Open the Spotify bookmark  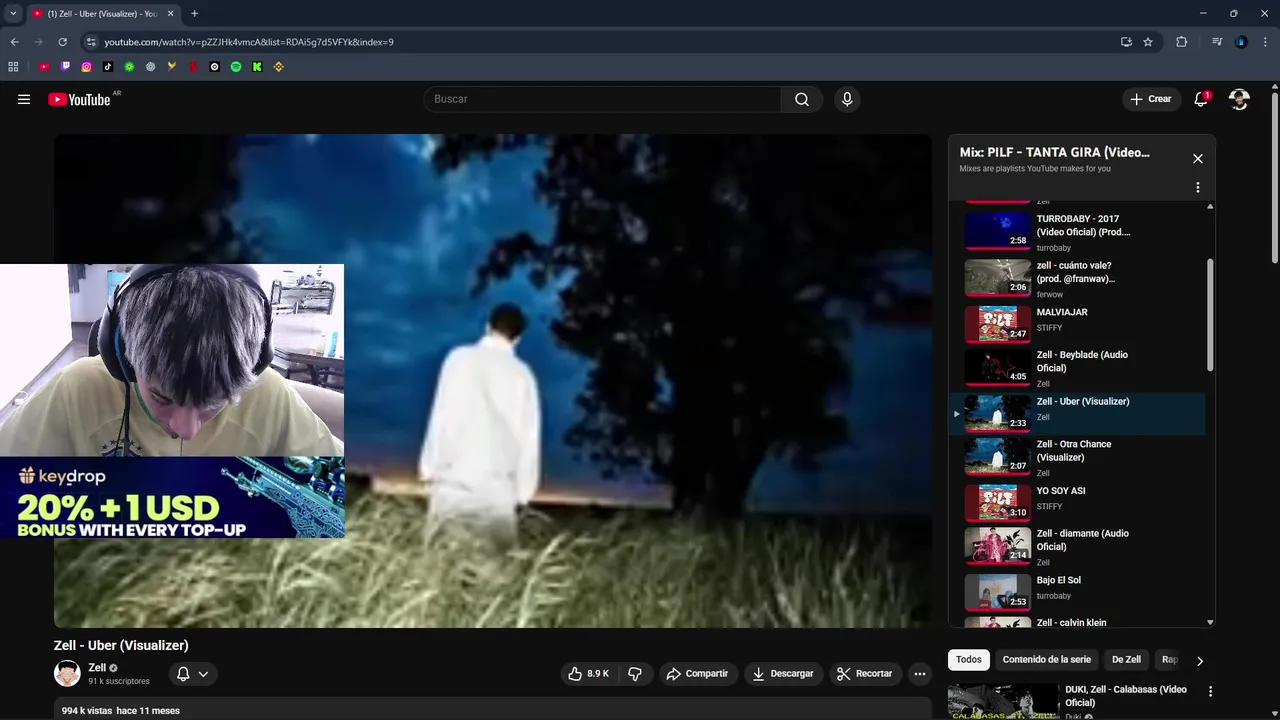click(236, 67)
